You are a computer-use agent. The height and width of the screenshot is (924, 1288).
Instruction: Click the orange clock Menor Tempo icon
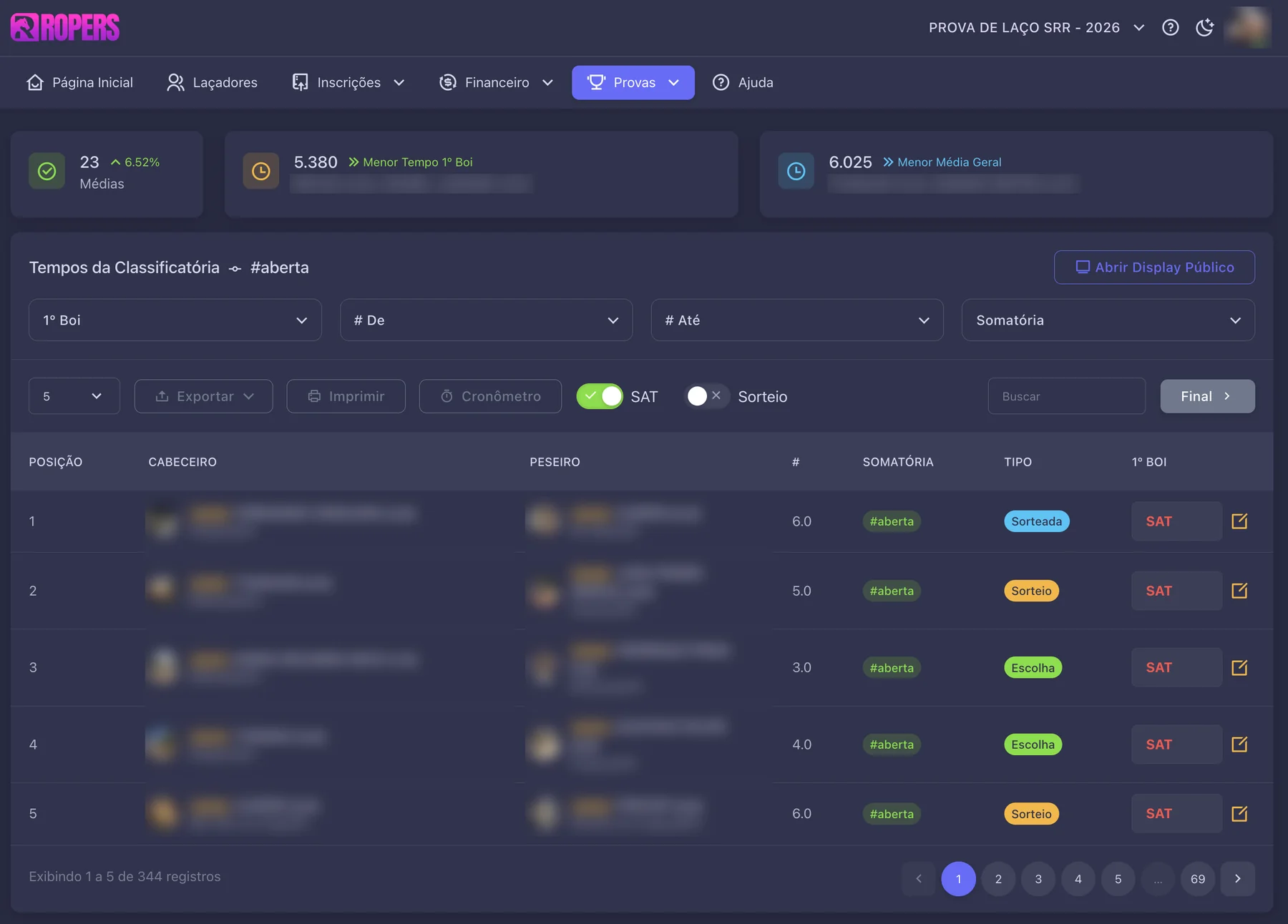261,171
